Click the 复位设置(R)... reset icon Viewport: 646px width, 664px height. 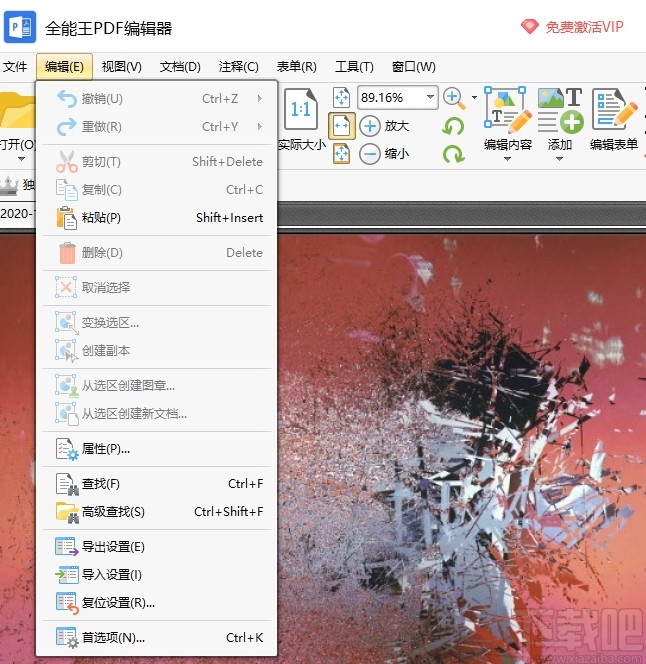67,603
